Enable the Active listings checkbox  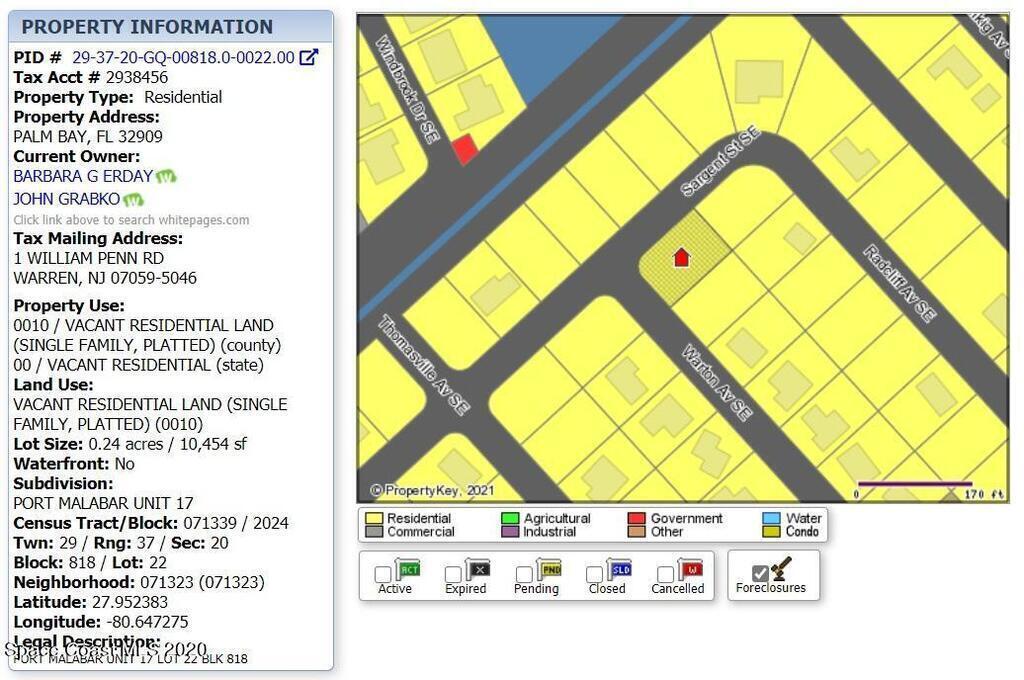pyautogui.click(x=383, y=575)
